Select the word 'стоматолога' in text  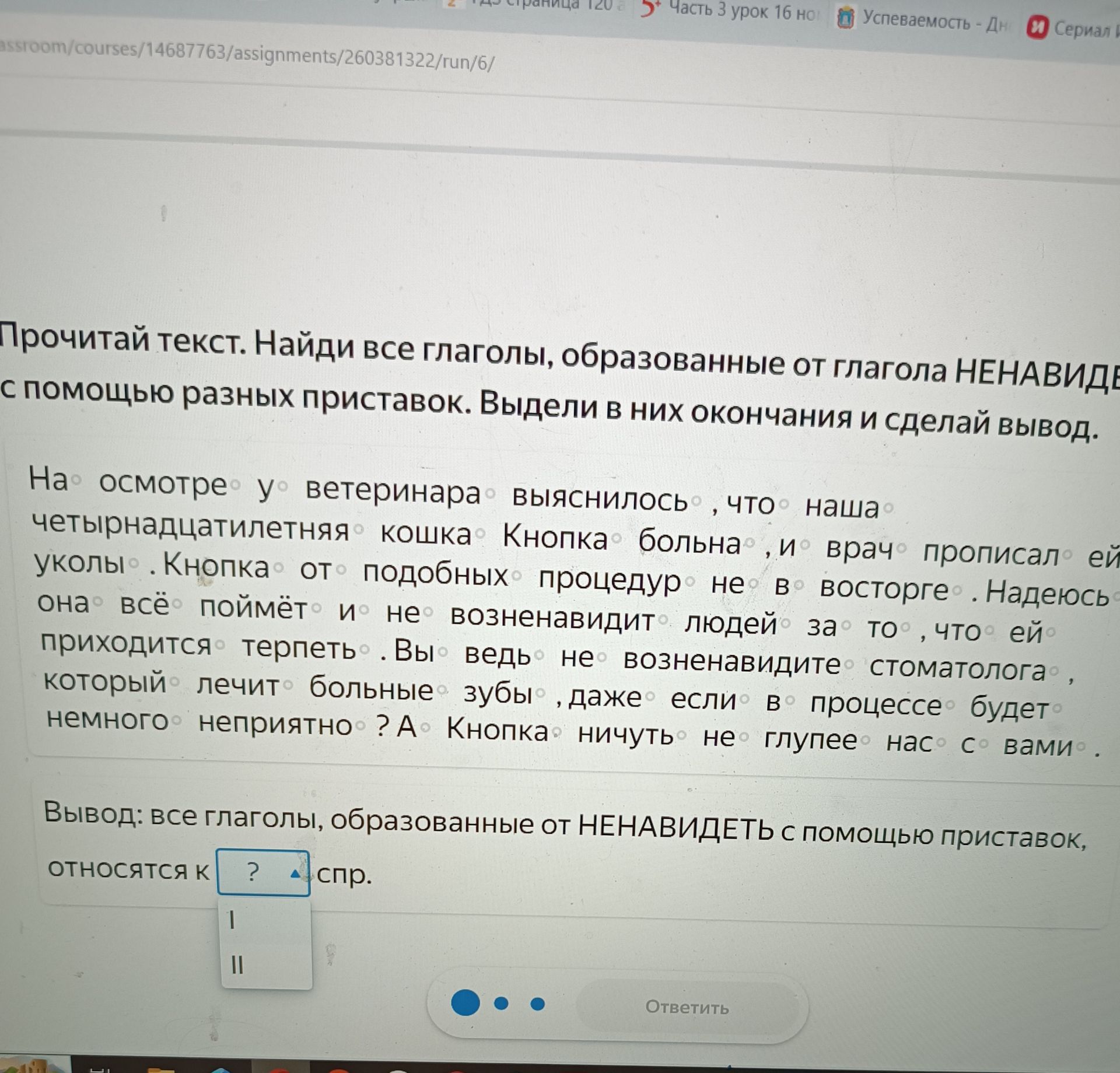(x=958, y=668)
